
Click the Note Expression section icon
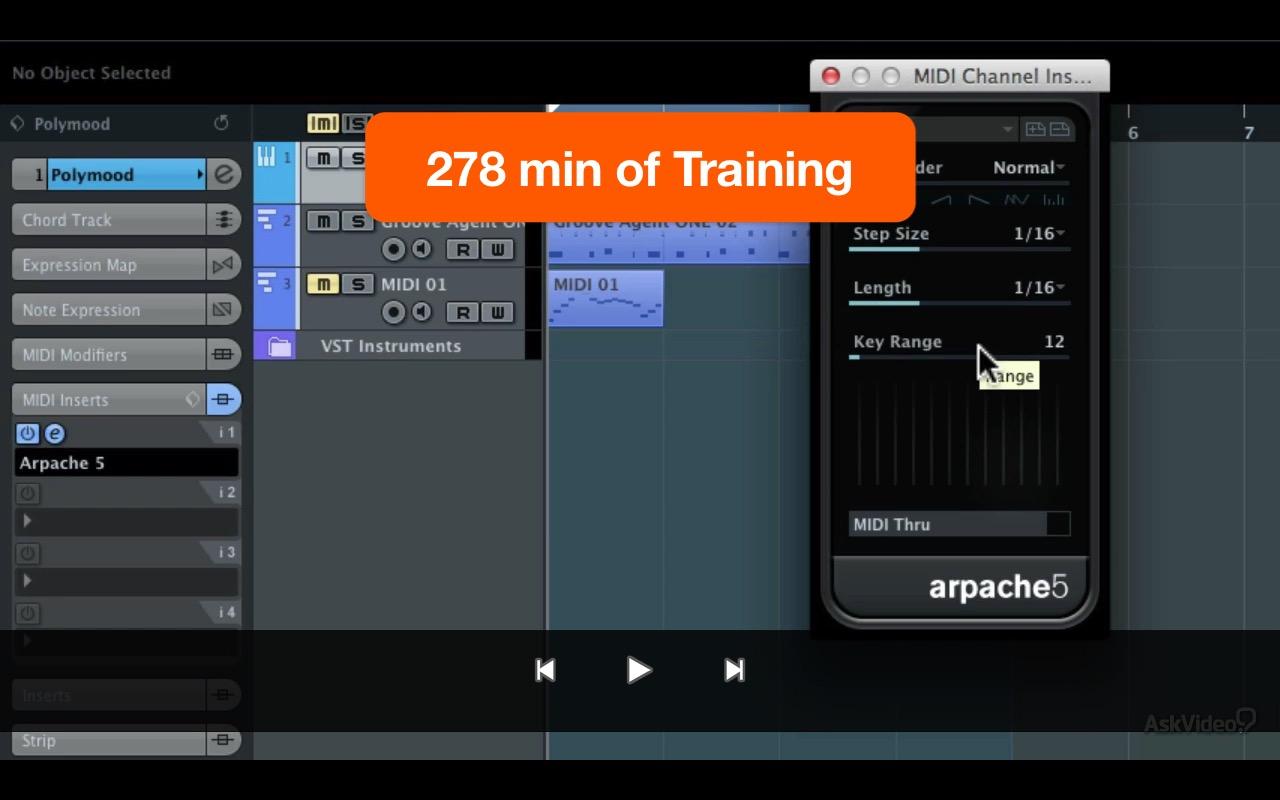click(x=224, y=309)
